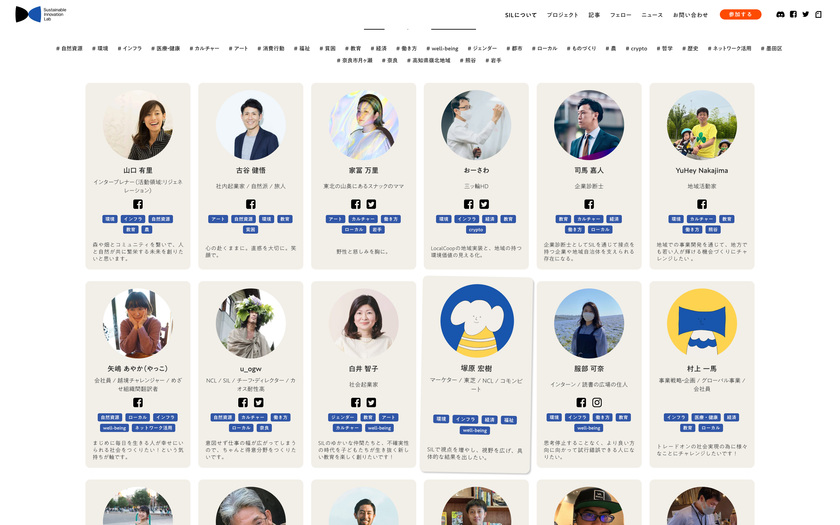This screenshot has width=840, height=525.
Task: Filter by the # 岩手 hashtag
Action: (493, 61)
